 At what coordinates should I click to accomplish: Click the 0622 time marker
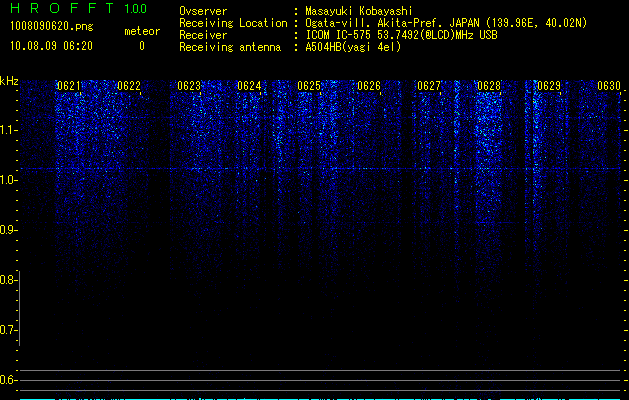(129, 86)
